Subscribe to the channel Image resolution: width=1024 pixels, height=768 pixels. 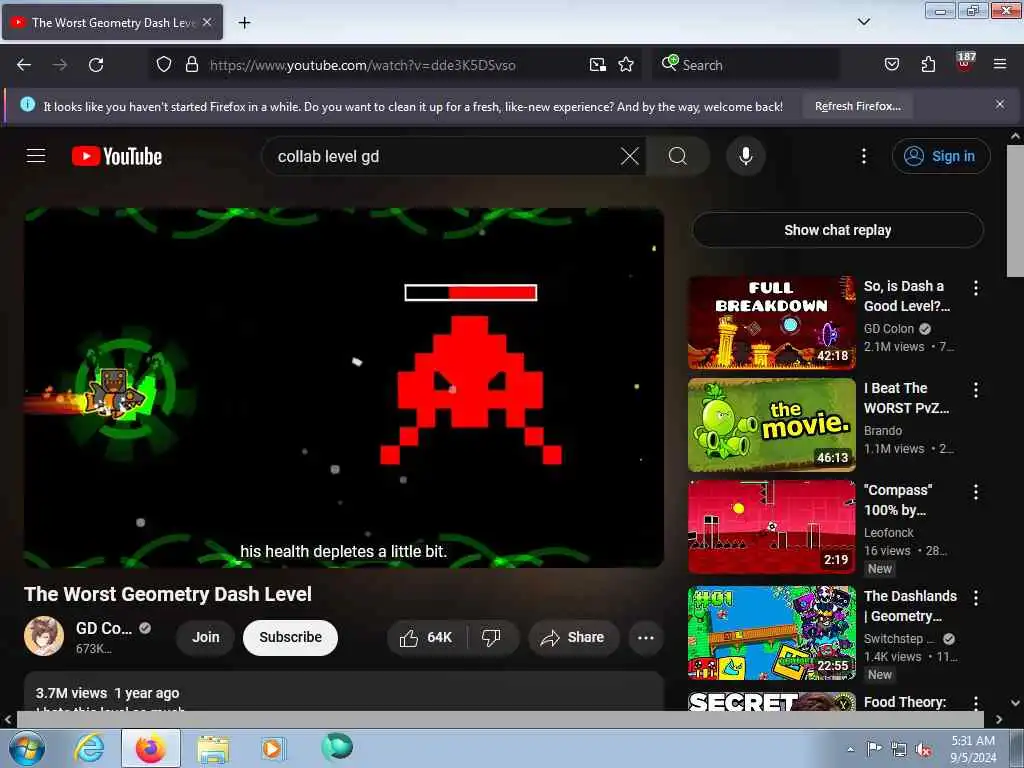click(x=290, y=637)
